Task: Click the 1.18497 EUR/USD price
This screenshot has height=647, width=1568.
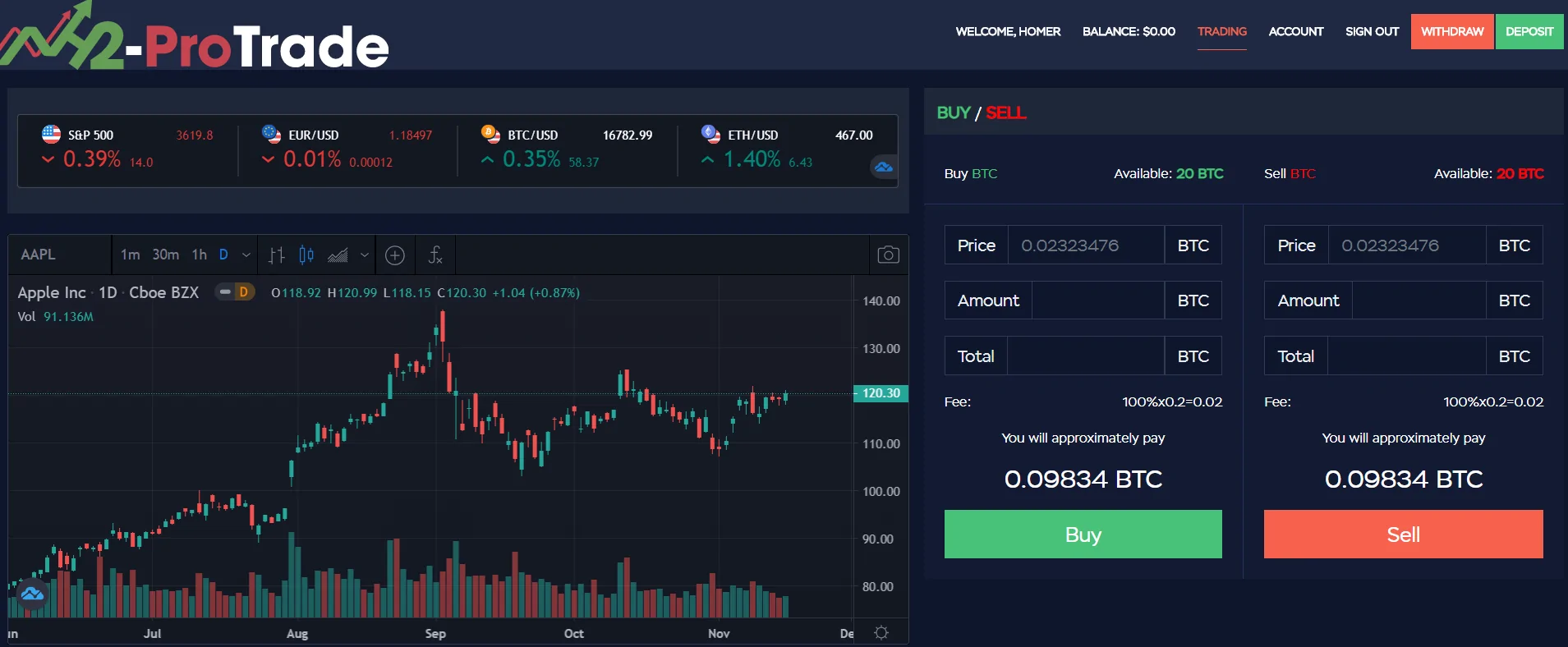Action: [x=411, y=135]
